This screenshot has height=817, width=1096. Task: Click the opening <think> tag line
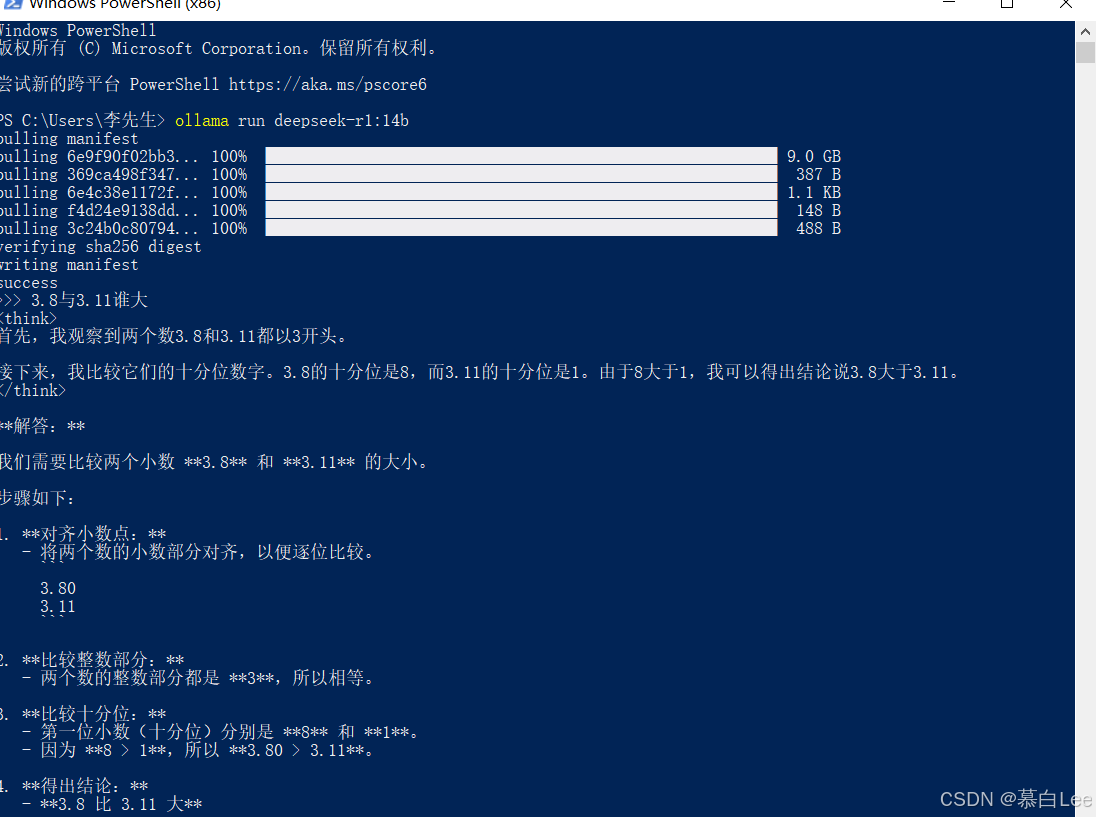tap(28, 319)
